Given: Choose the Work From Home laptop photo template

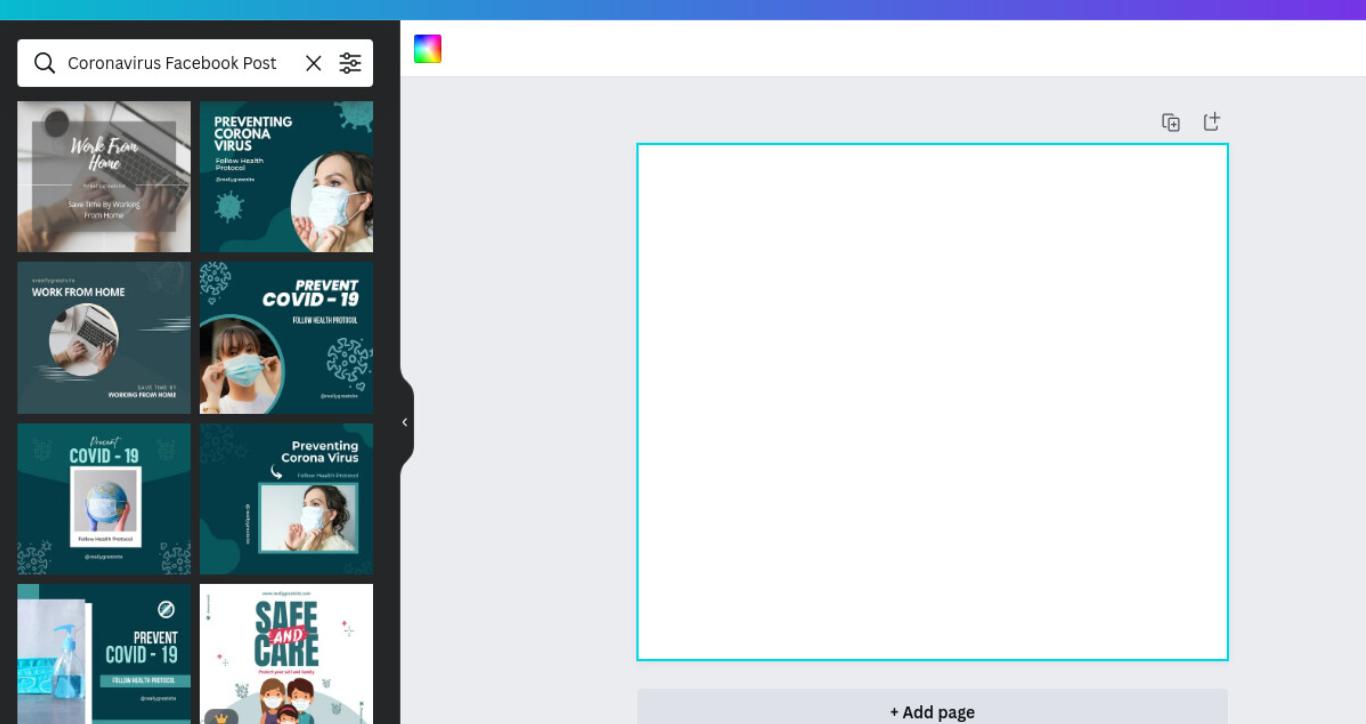Looking at the screenshot, I should pos(104,176).
